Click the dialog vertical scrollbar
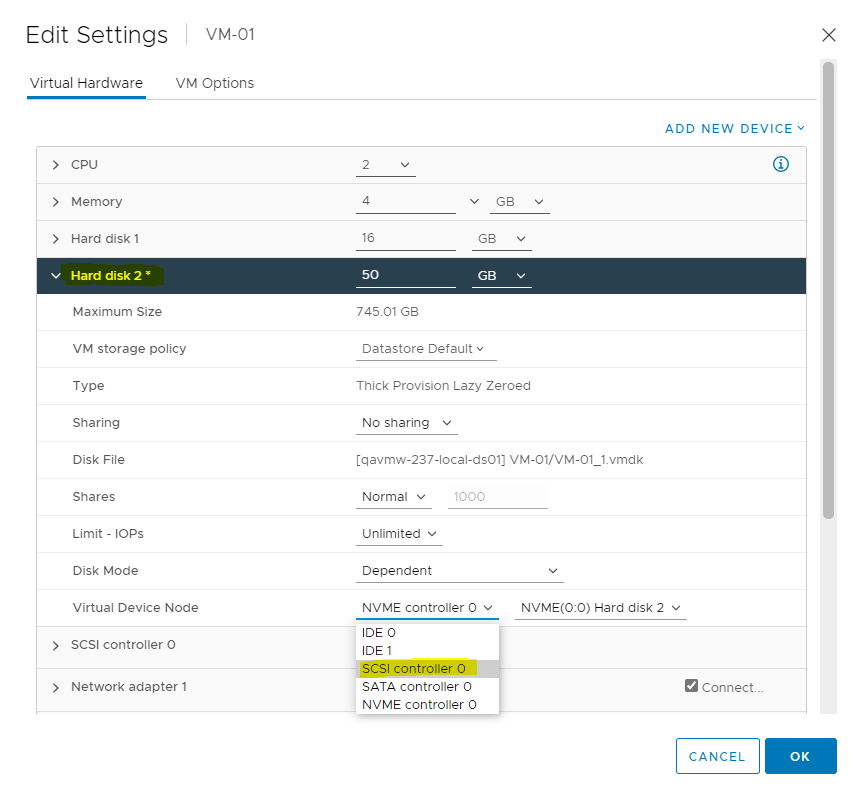The width and height of the screenshot is (858, 795). pyautogui.click(x=828, y=290)
